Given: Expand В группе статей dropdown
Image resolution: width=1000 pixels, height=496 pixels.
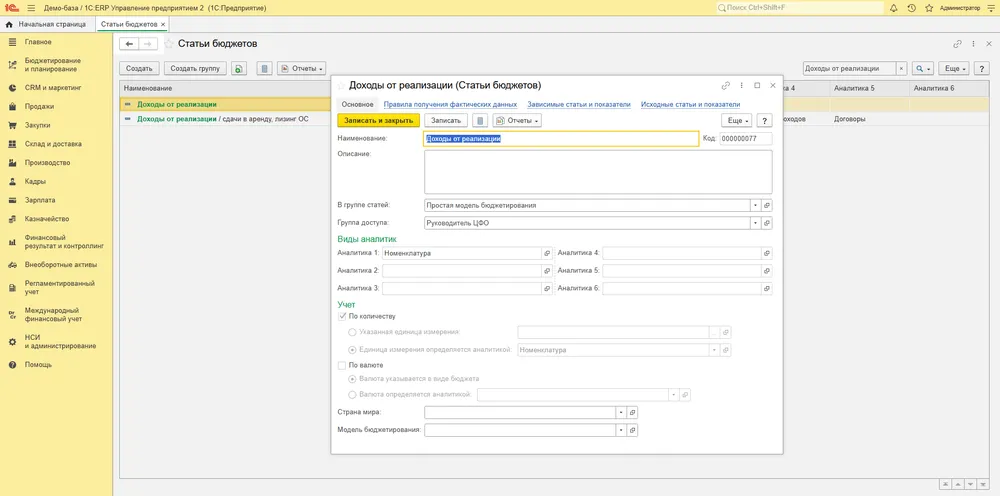Looking at the screenshot, I should pos(755,206).
